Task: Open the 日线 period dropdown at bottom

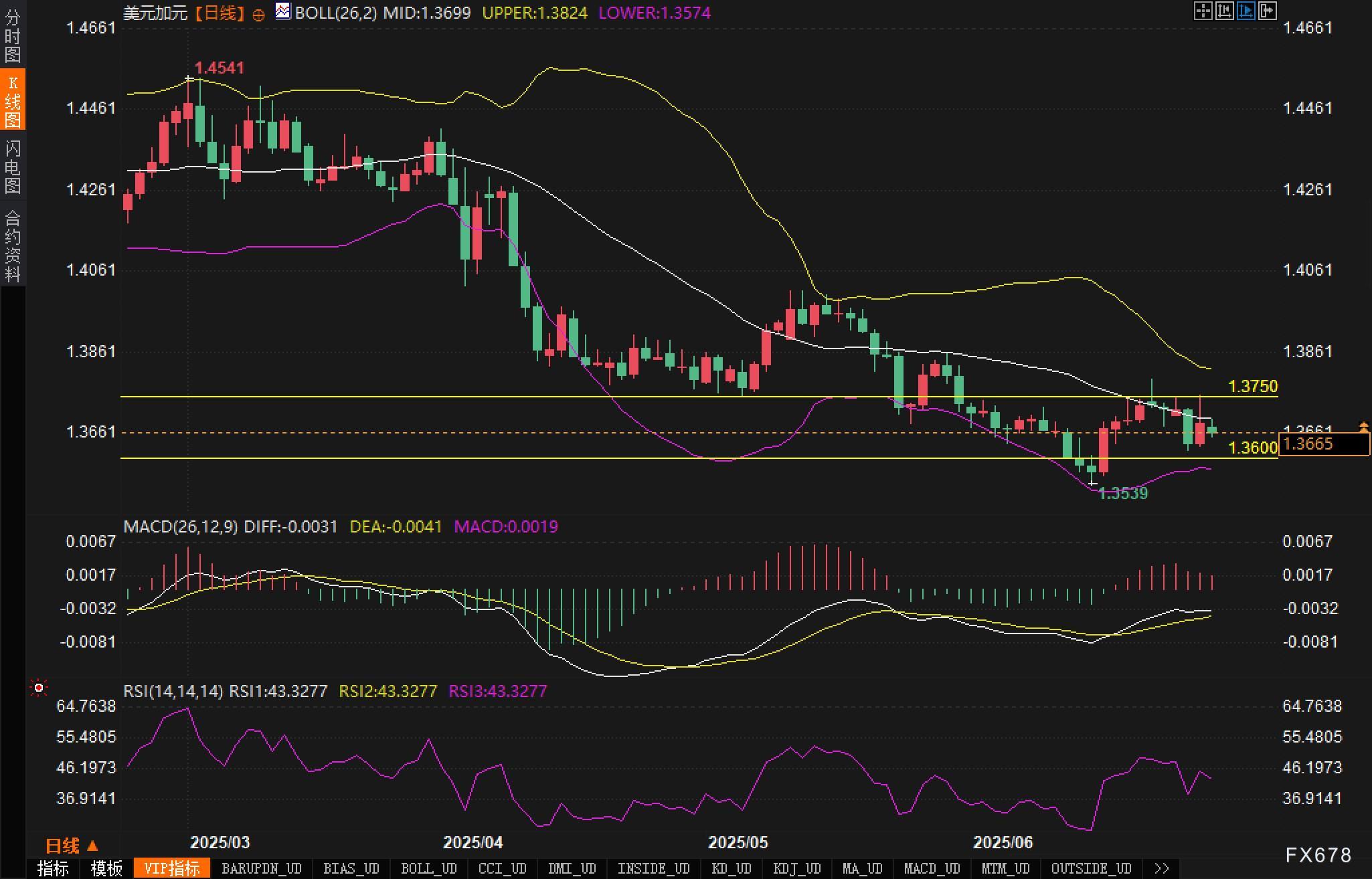Action: (72, 846)
